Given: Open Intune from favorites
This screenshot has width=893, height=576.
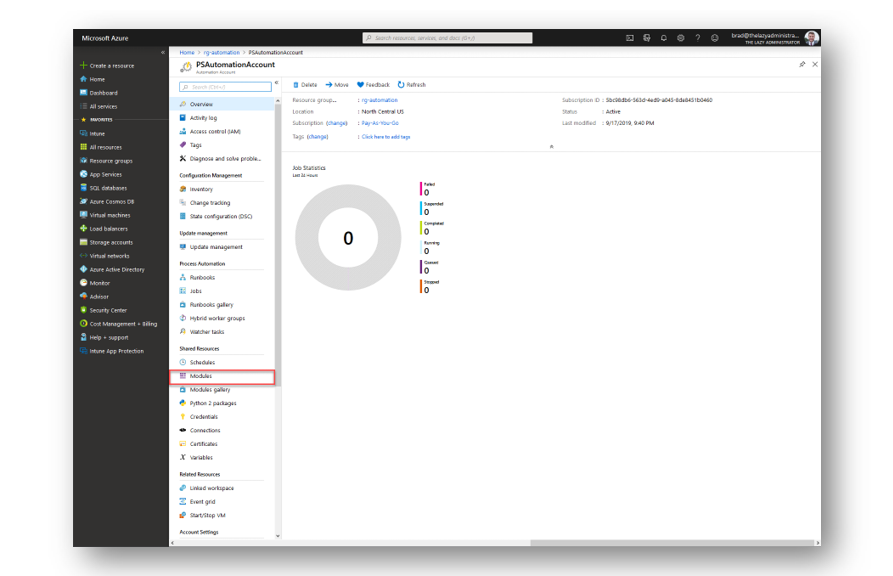Looking at the screenshot, I should coord(92,134).
